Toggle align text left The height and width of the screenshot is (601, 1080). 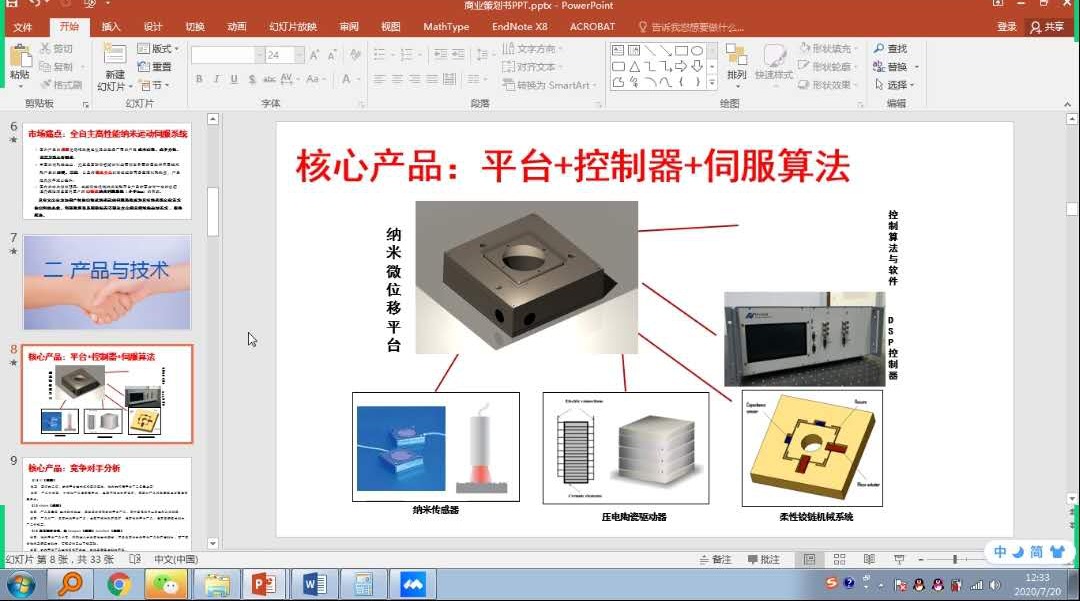click(x=380, y=79)
